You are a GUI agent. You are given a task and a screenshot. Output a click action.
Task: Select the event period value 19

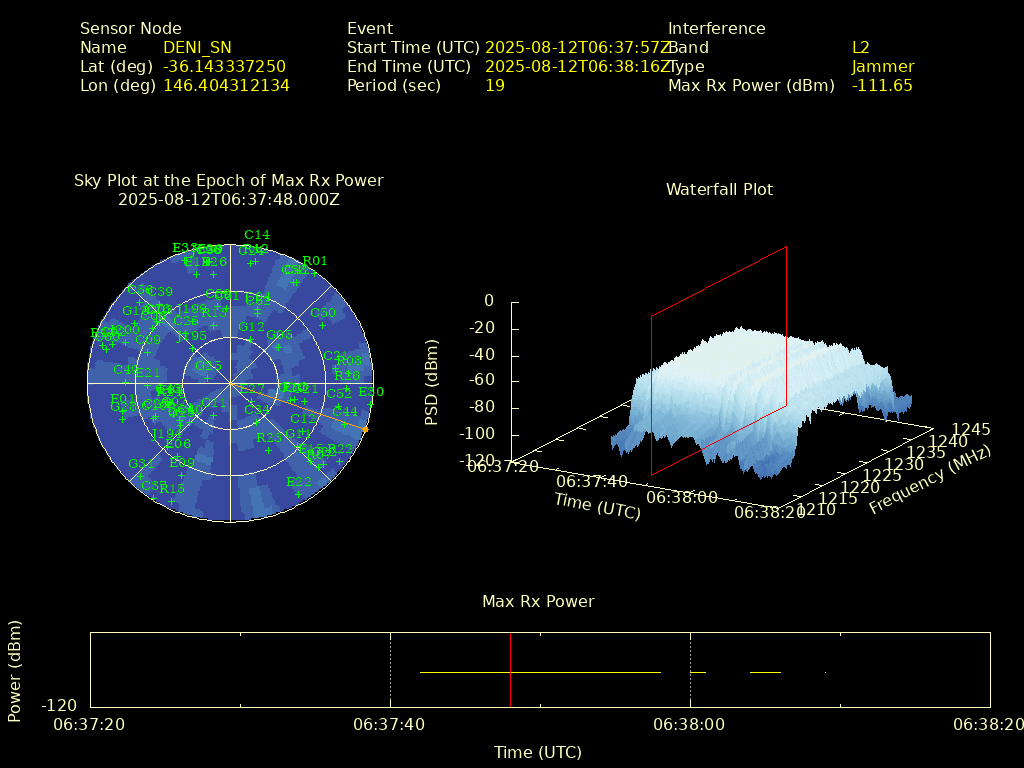point(494,86)
